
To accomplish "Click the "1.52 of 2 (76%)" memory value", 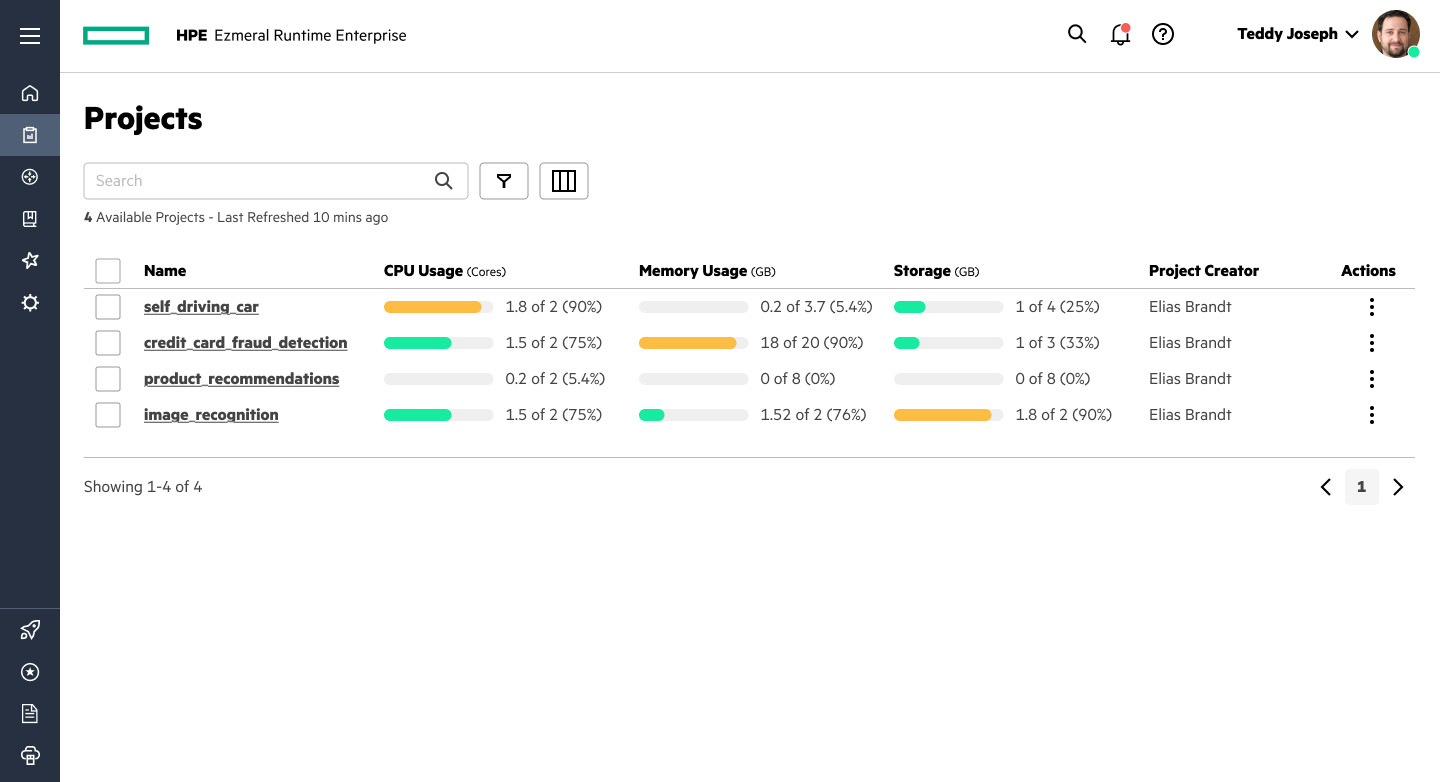I will [813, 415].
